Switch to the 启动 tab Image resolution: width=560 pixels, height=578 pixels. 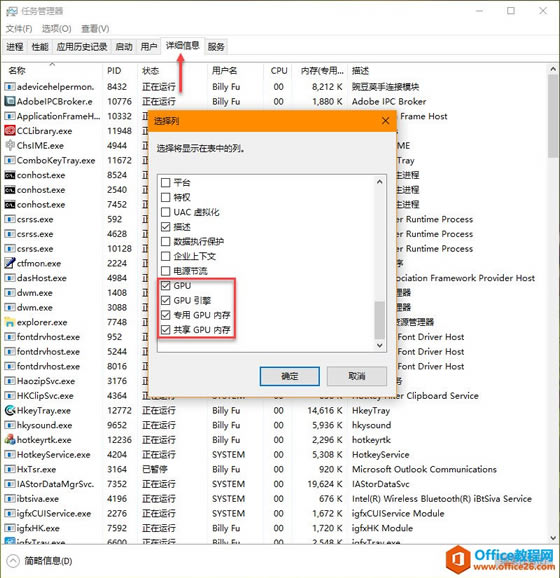(124, 47)
